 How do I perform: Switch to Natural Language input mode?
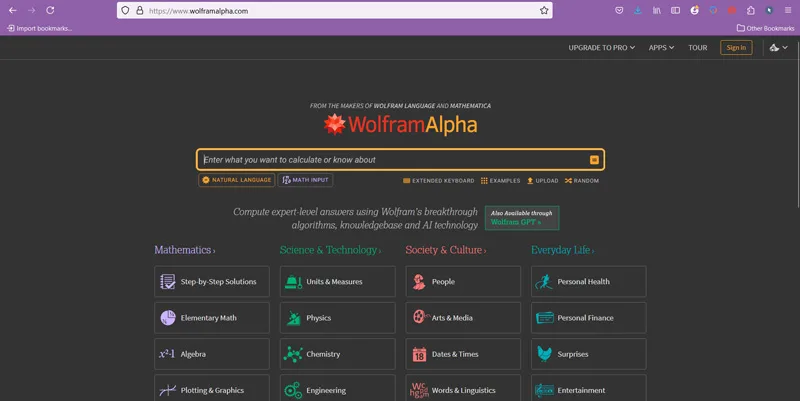pos(237,180)
